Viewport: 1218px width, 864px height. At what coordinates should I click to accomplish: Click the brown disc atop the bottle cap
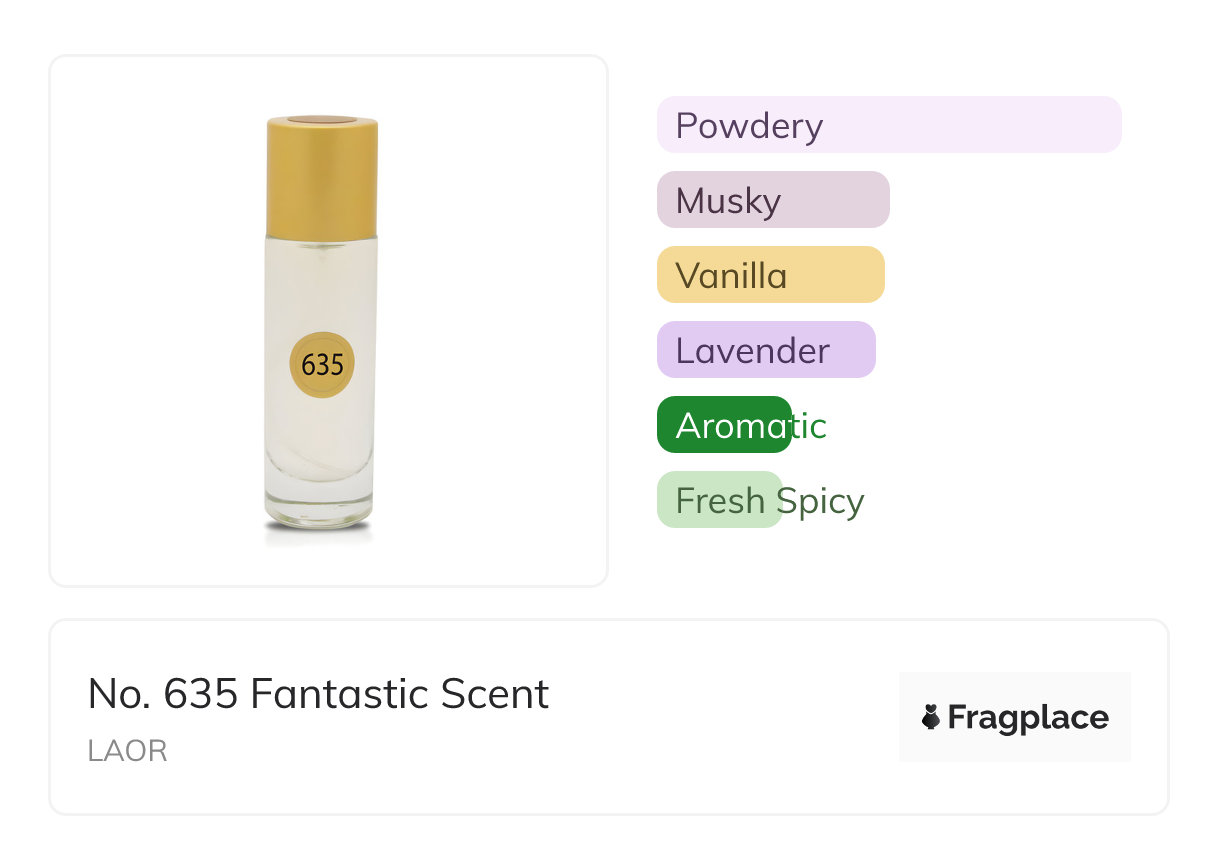click(x=322, y=120)
